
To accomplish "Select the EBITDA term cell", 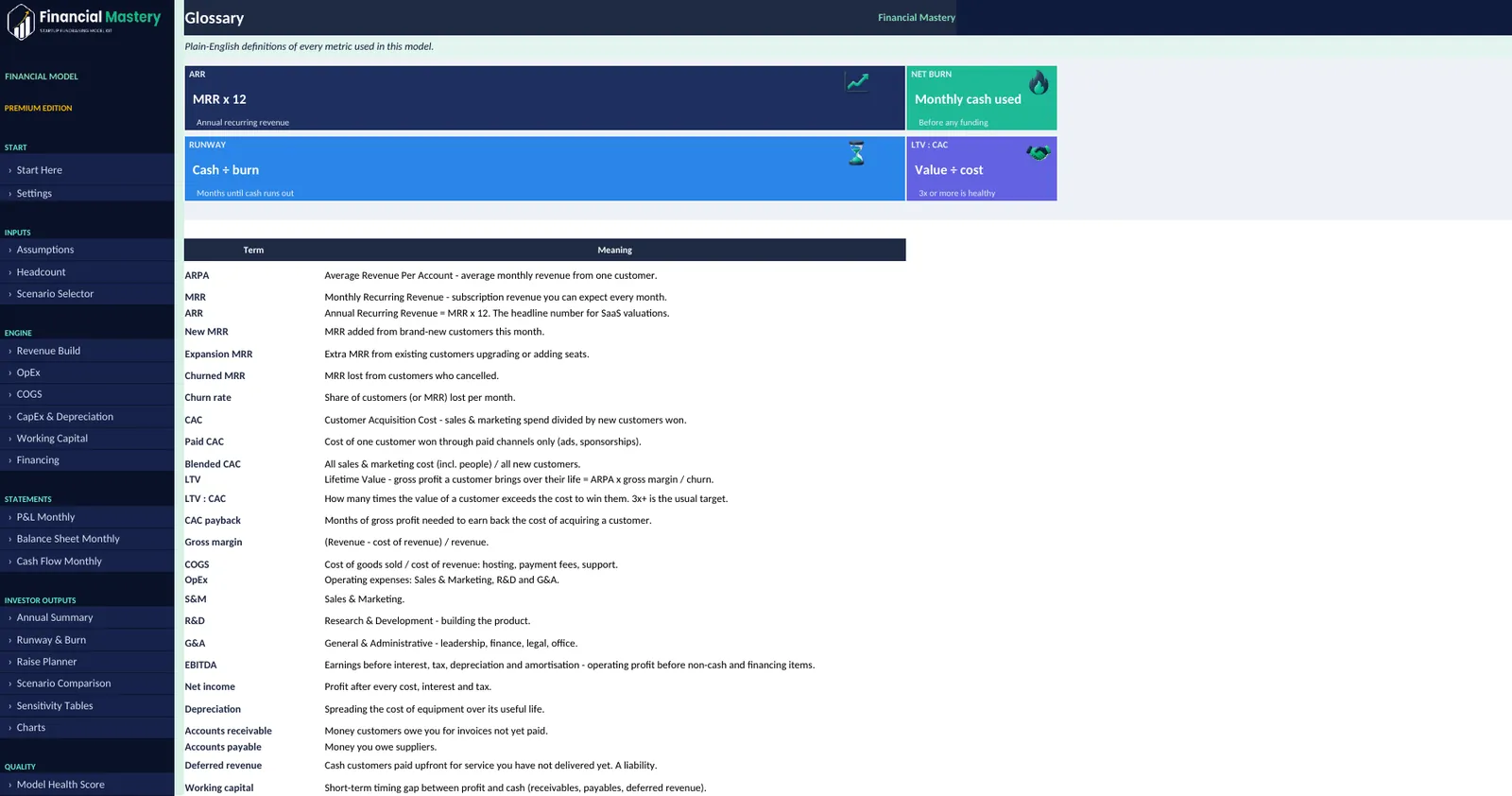I will [x=200, y=666].
